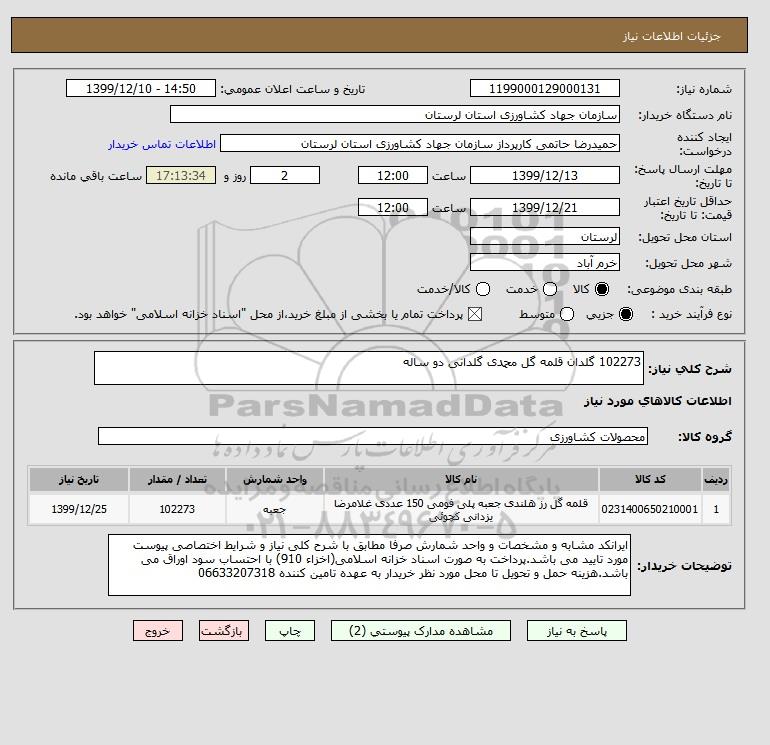Screen dimensions: 770x745
Task: Select the خدمت radio button
Action: [x=550, y=289]
